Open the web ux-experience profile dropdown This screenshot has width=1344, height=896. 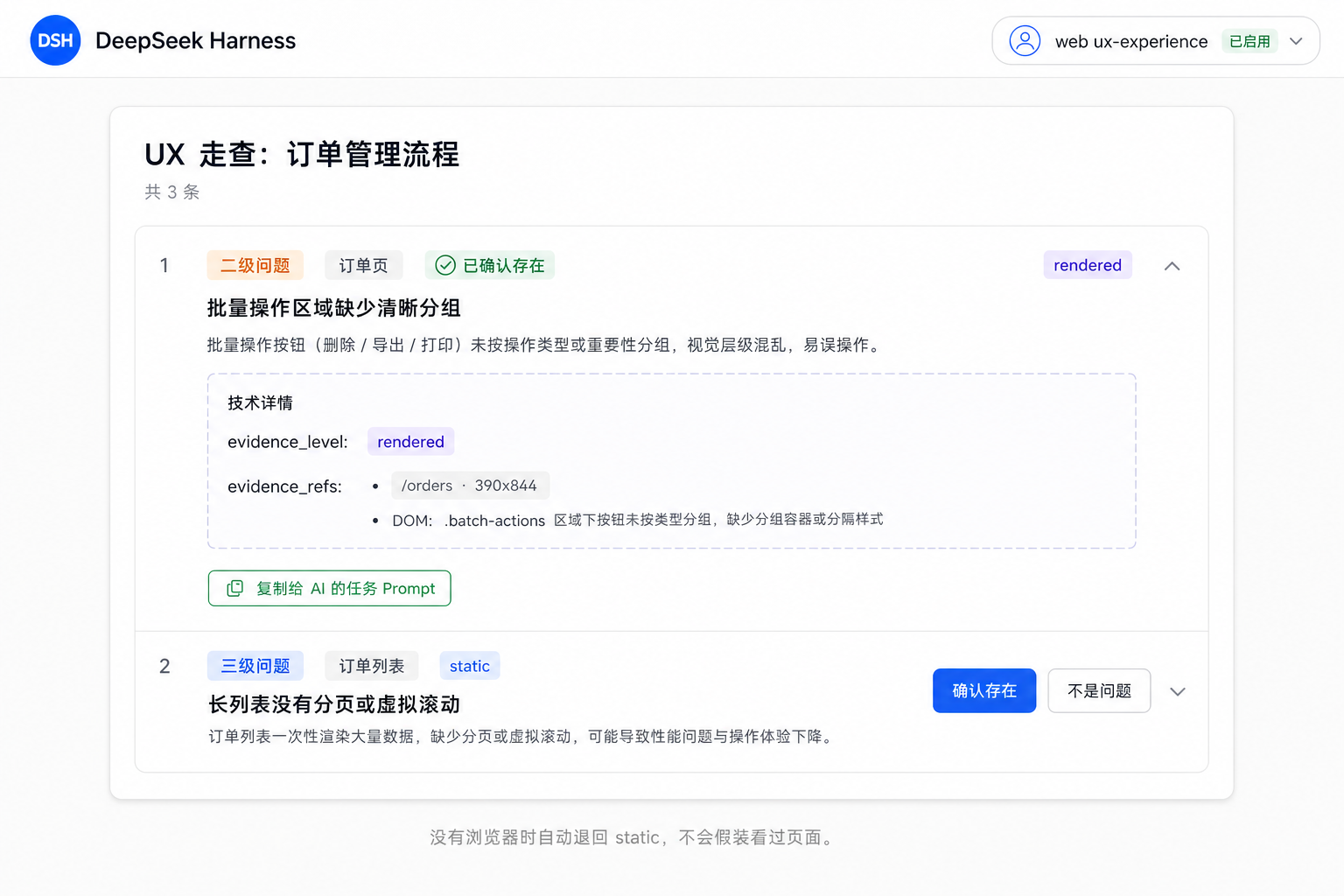[1155, 41]
